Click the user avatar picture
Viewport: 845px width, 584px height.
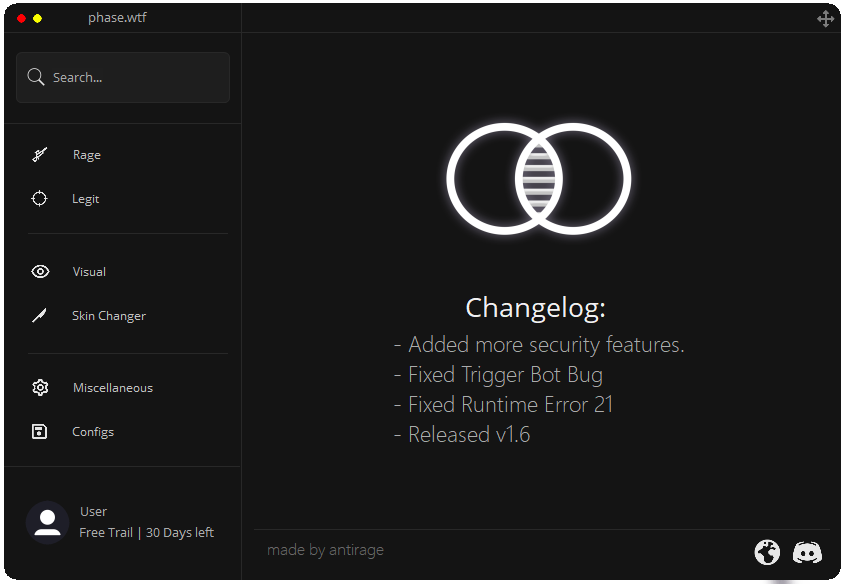47,522
